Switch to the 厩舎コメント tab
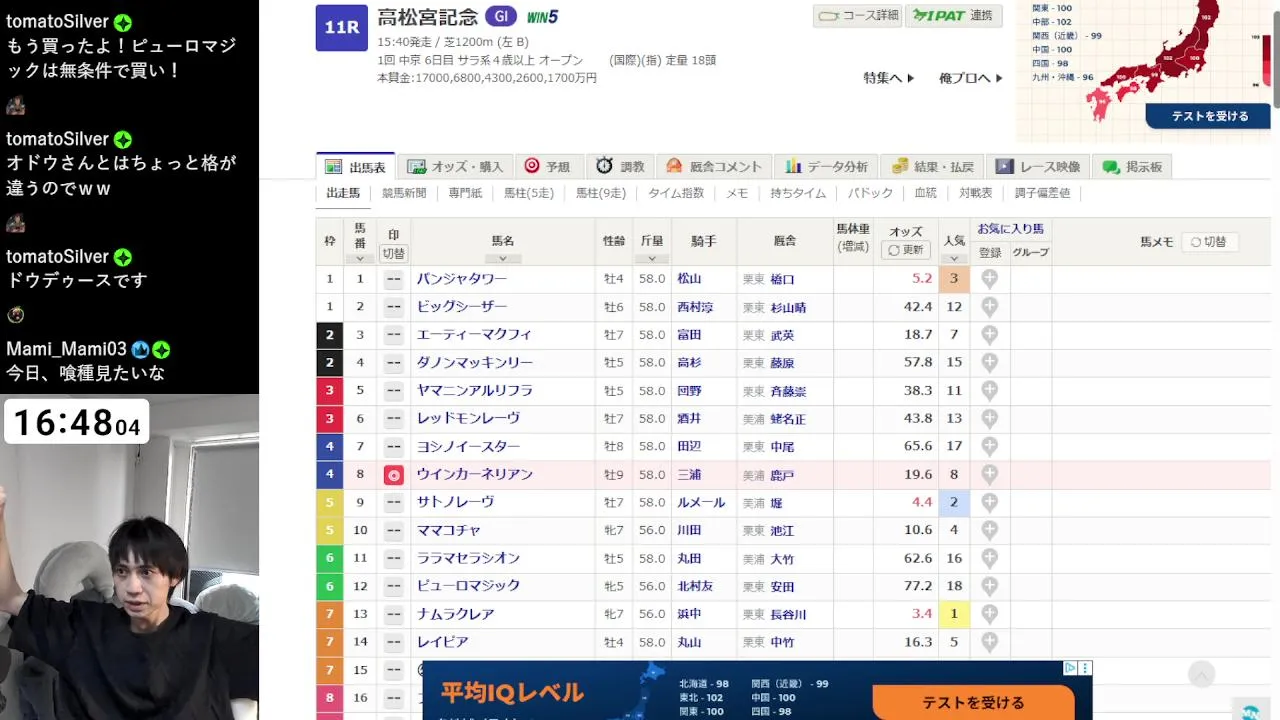The height and width of the screenshot is (720, 1280). [714, 166]
